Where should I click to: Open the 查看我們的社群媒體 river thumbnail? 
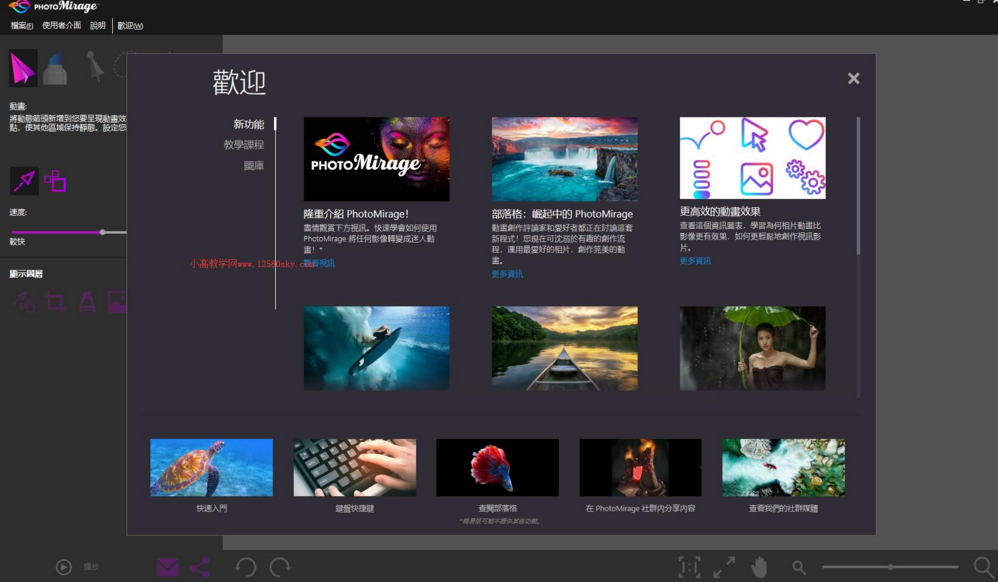pyautogui.click(x=784, y=467)
